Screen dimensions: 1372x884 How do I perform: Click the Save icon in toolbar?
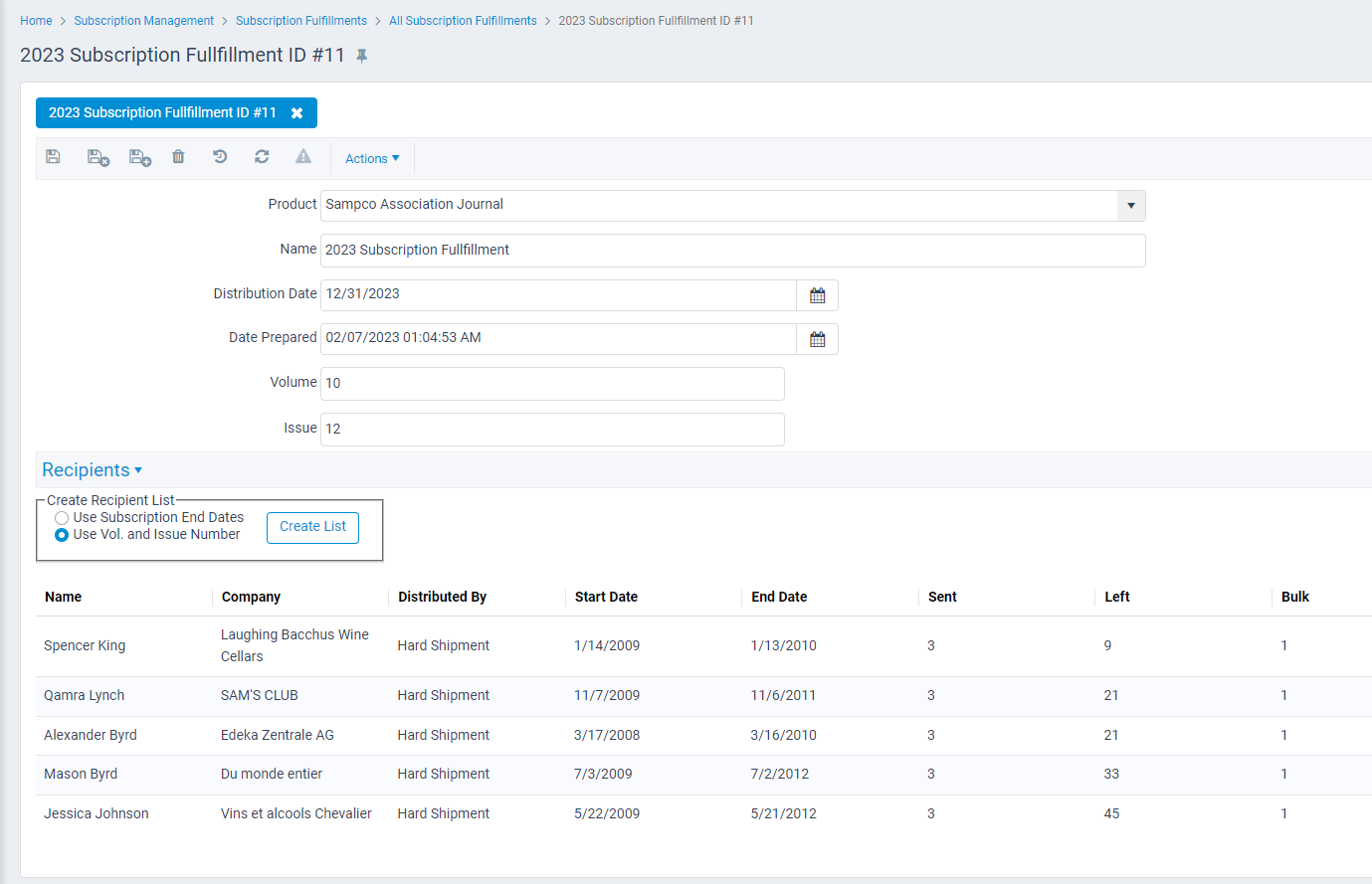54,157
